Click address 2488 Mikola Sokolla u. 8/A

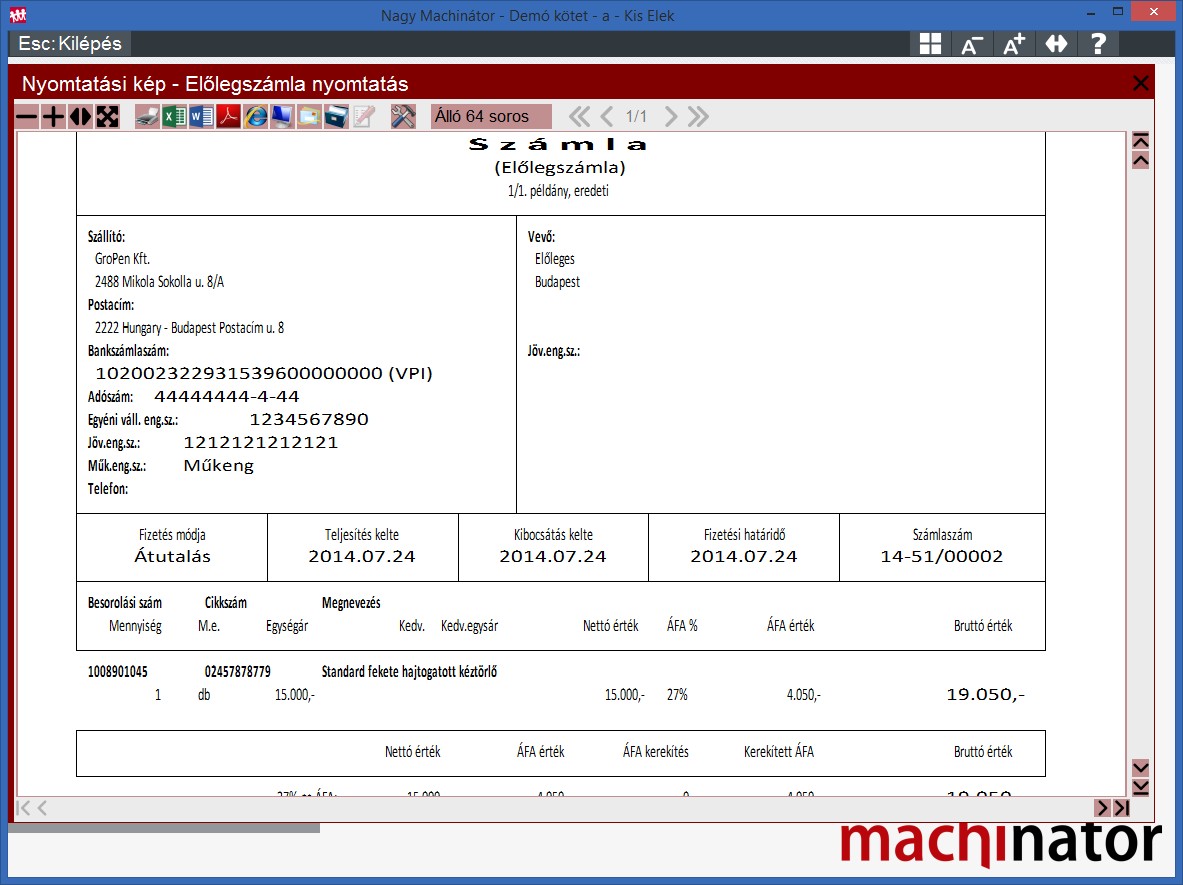click(x=159, y=282)
